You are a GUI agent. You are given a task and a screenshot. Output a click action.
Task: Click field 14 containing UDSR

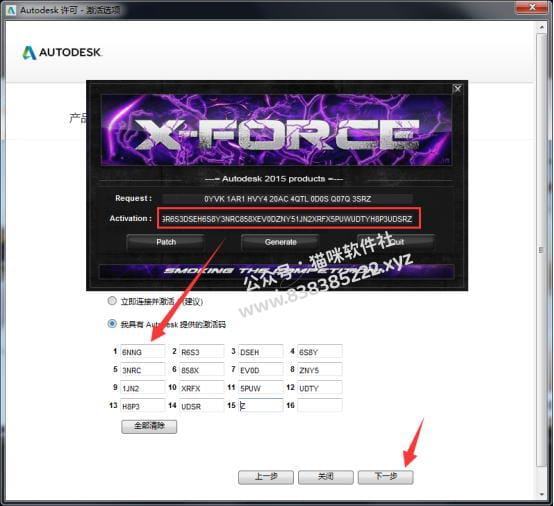click(202, 406)
